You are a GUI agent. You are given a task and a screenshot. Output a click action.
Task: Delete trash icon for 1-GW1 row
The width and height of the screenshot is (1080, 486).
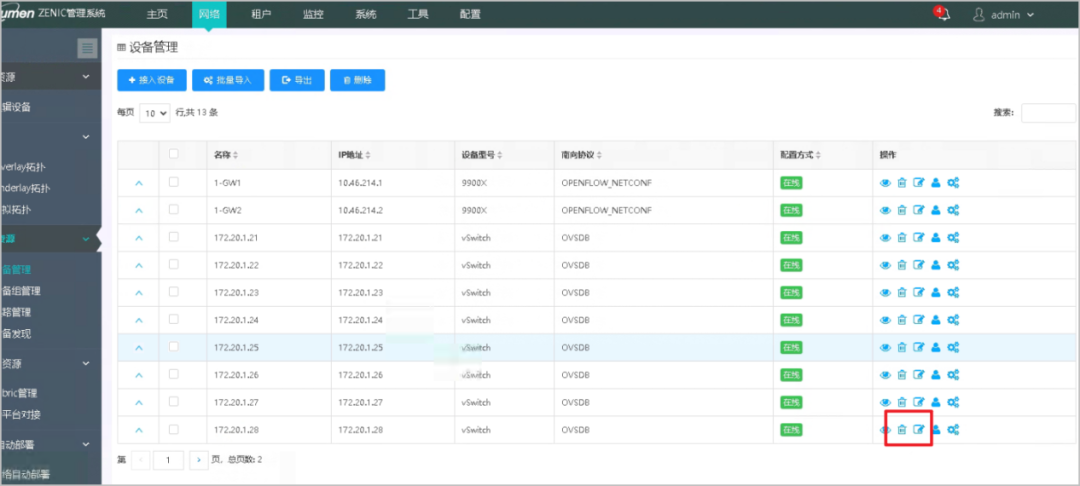coord(902,182)
